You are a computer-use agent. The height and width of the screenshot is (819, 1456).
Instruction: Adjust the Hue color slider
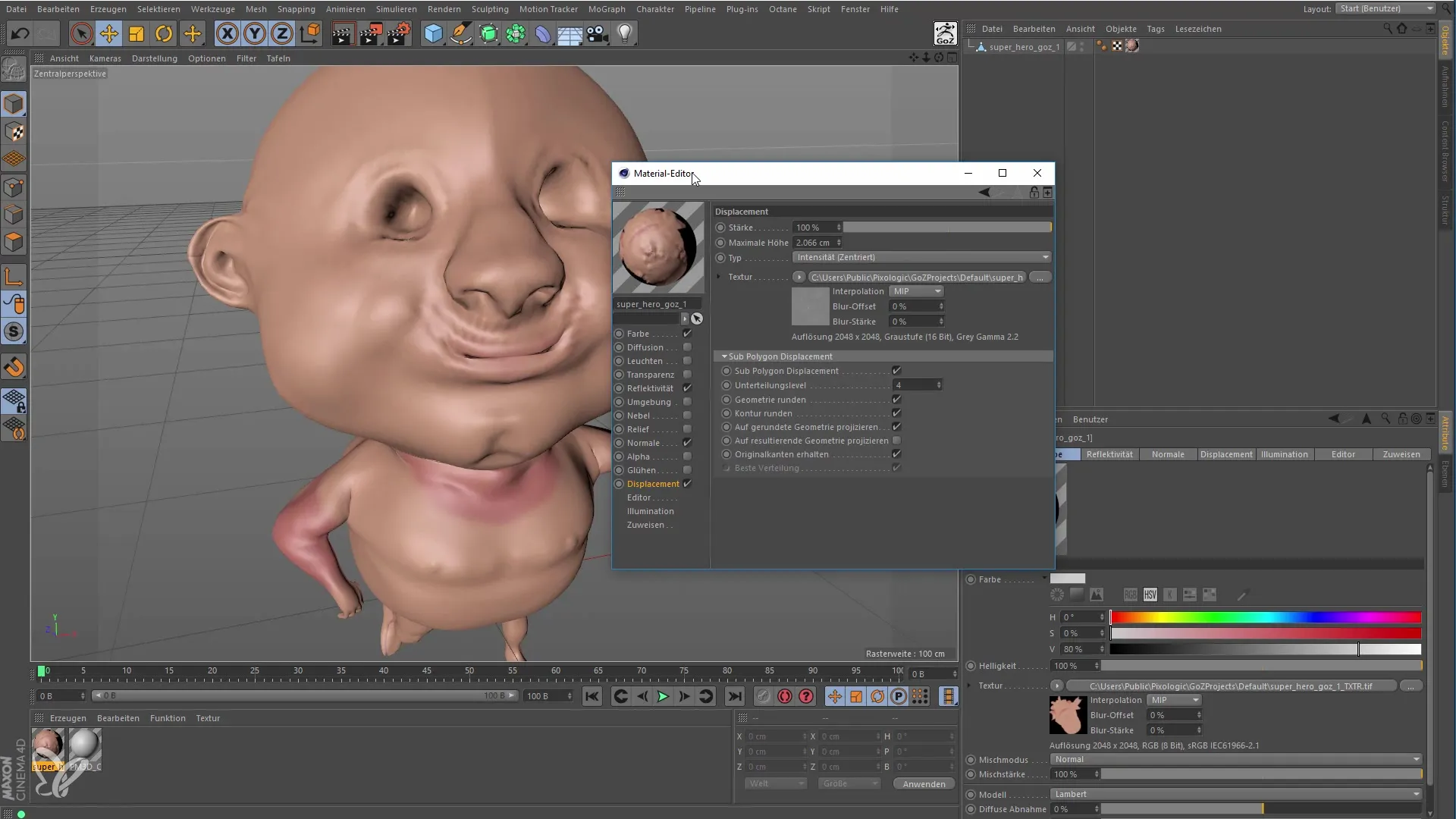pyautogui.click(x=1265, y=617)
